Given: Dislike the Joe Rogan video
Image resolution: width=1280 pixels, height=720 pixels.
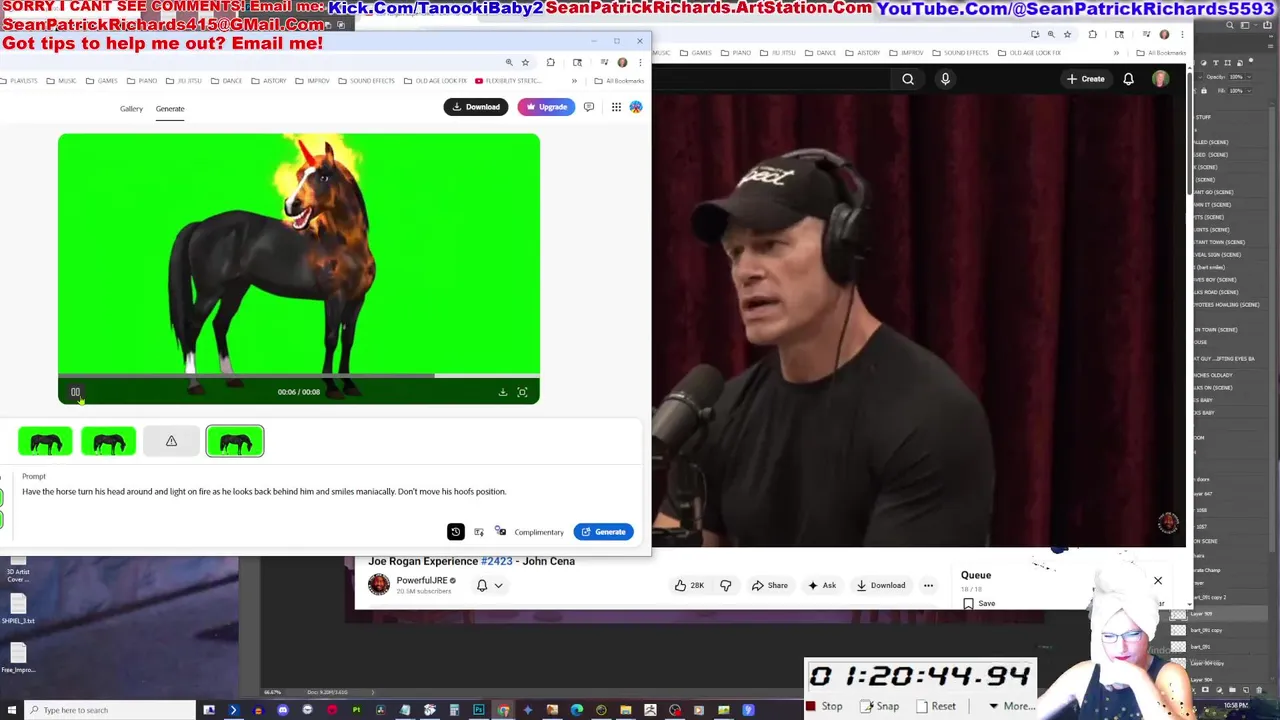Looking at the screenshot, I should [x=726, y=585].
